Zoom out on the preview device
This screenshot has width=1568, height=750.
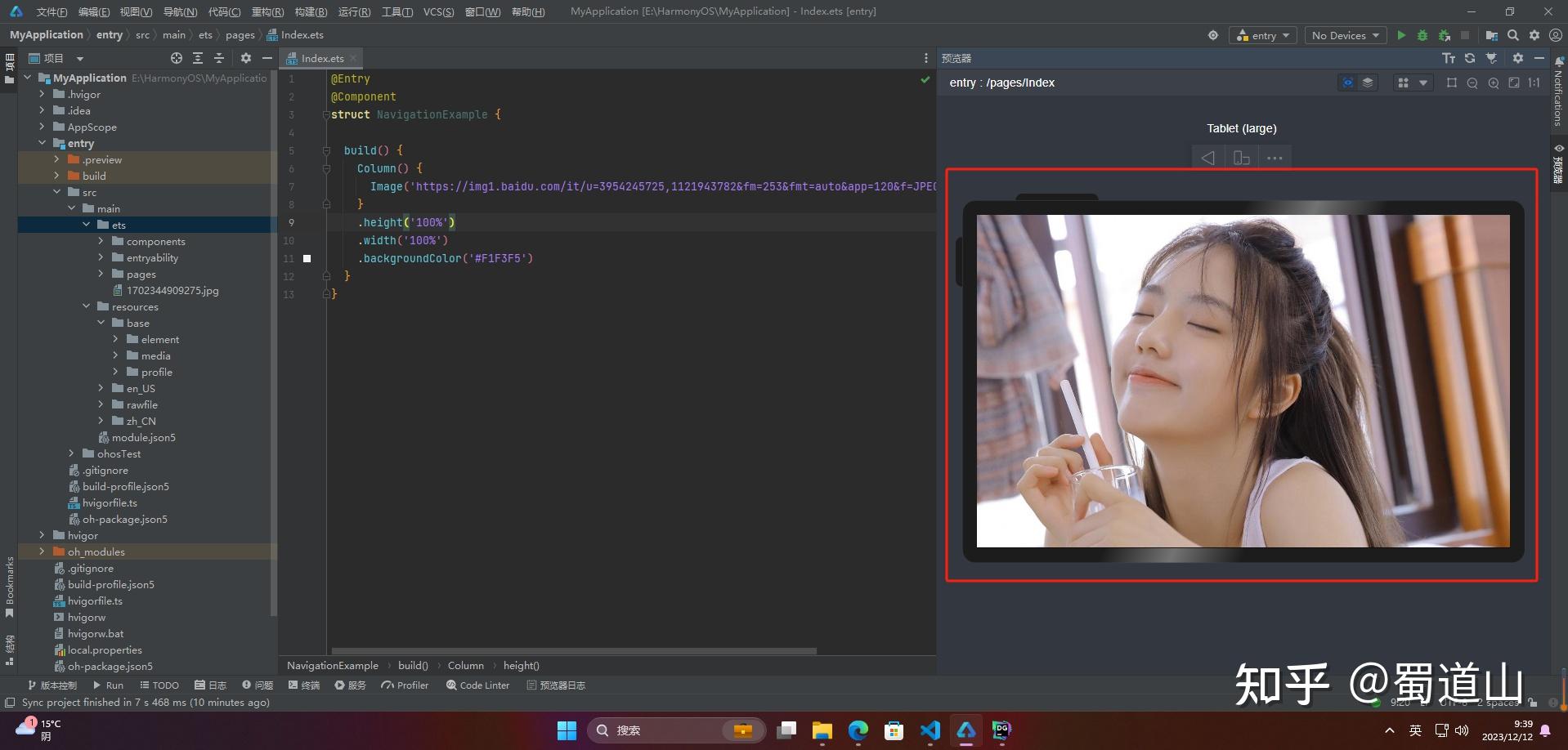coord(1472,83)
